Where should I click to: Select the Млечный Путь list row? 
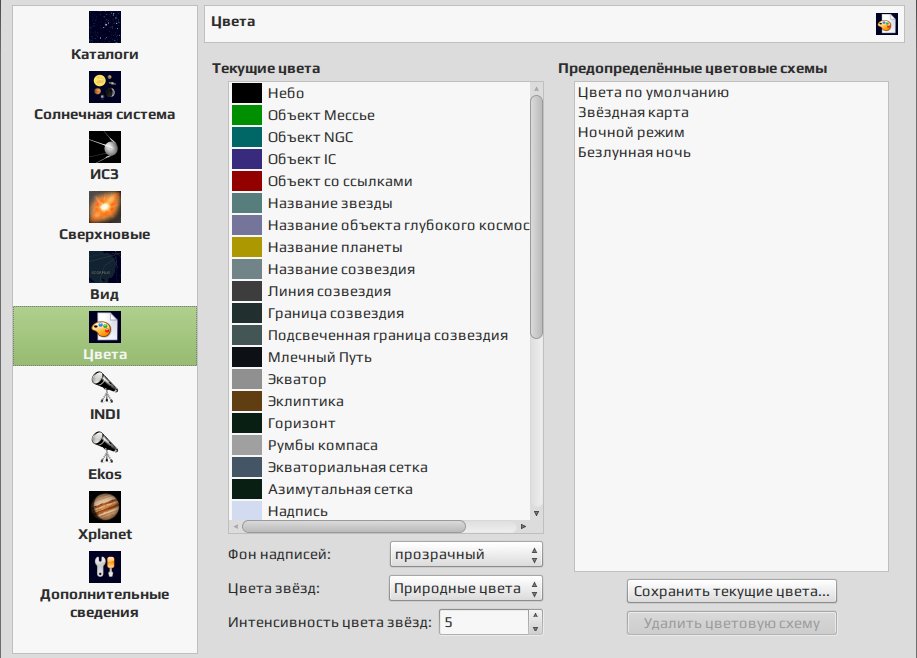[380, 357]
